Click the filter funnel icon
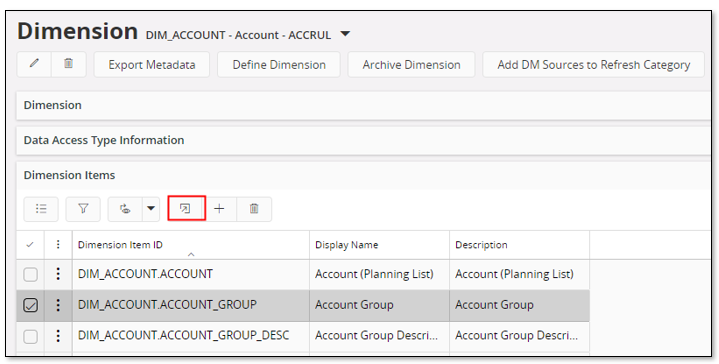Viewport: 719px width, 364px height. point(83,209)
